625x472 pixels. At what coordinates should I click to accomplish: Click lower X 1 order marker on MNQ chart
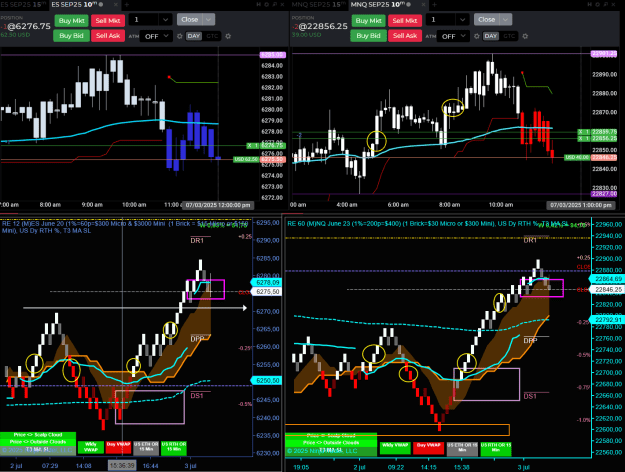click(x=584, y=138)
